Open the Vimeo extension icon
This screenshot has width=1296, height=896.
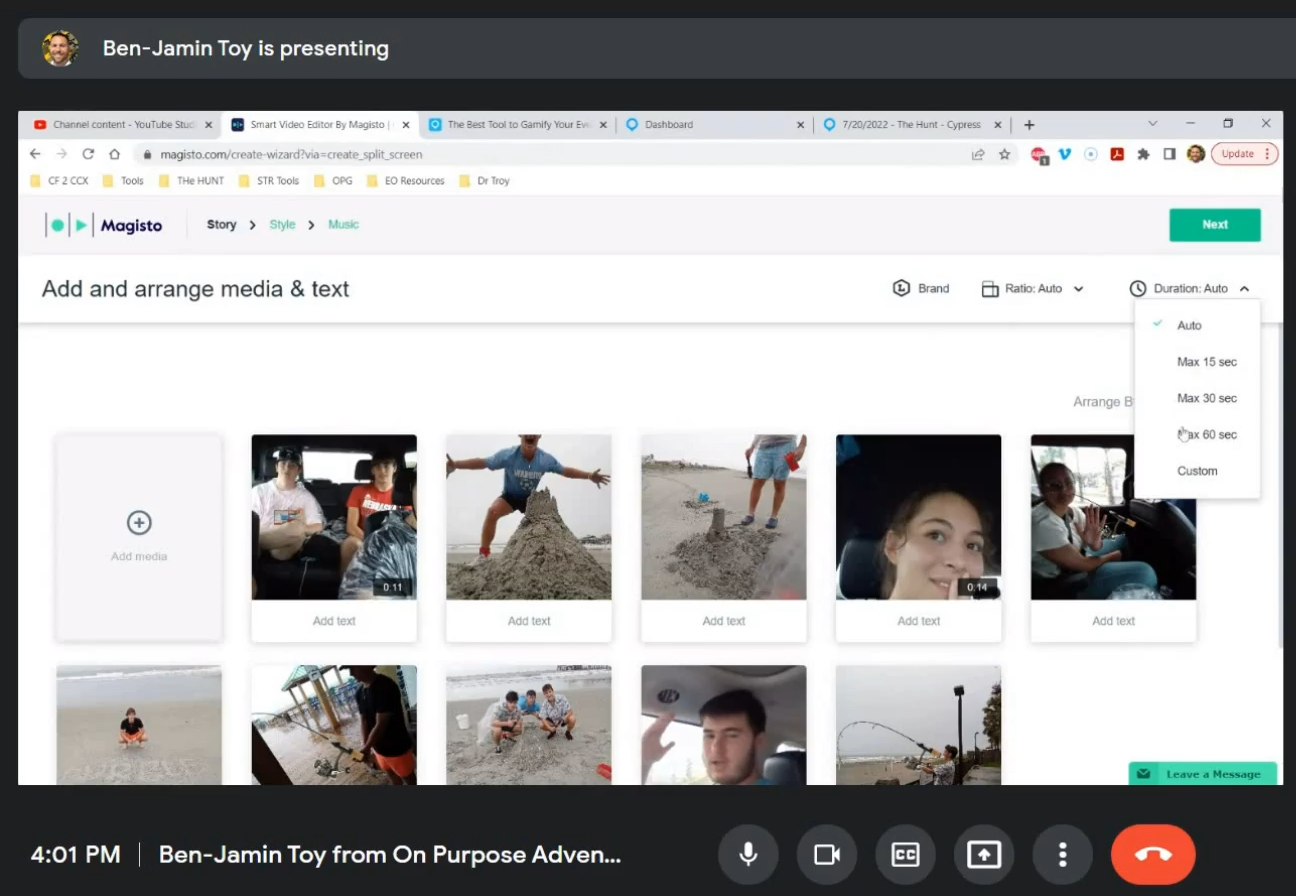tap(1064, 154)
